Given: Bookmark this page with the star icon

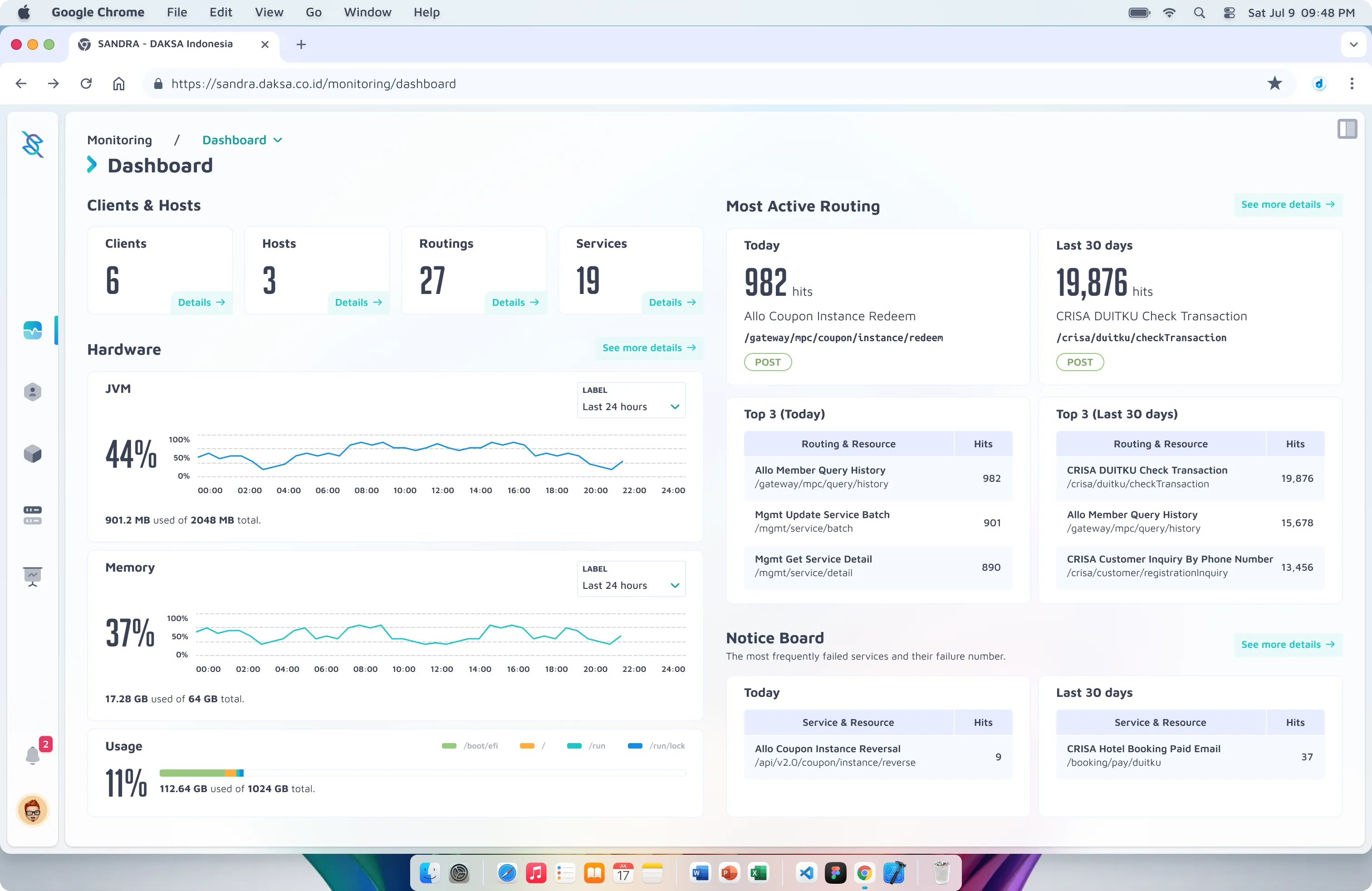Looking at the screenshot, I should (1274, 83).
